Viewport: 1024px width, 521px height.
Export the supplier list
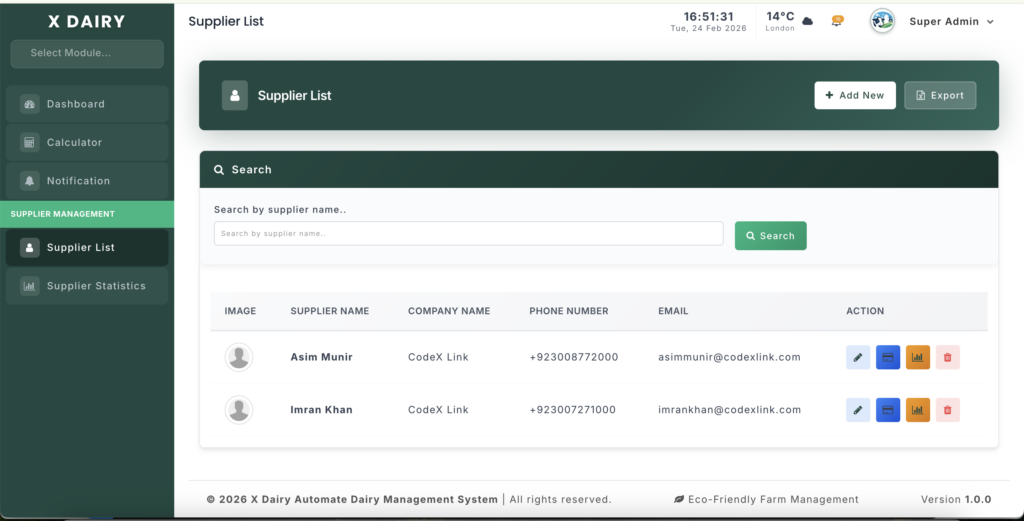click(940, 95)
